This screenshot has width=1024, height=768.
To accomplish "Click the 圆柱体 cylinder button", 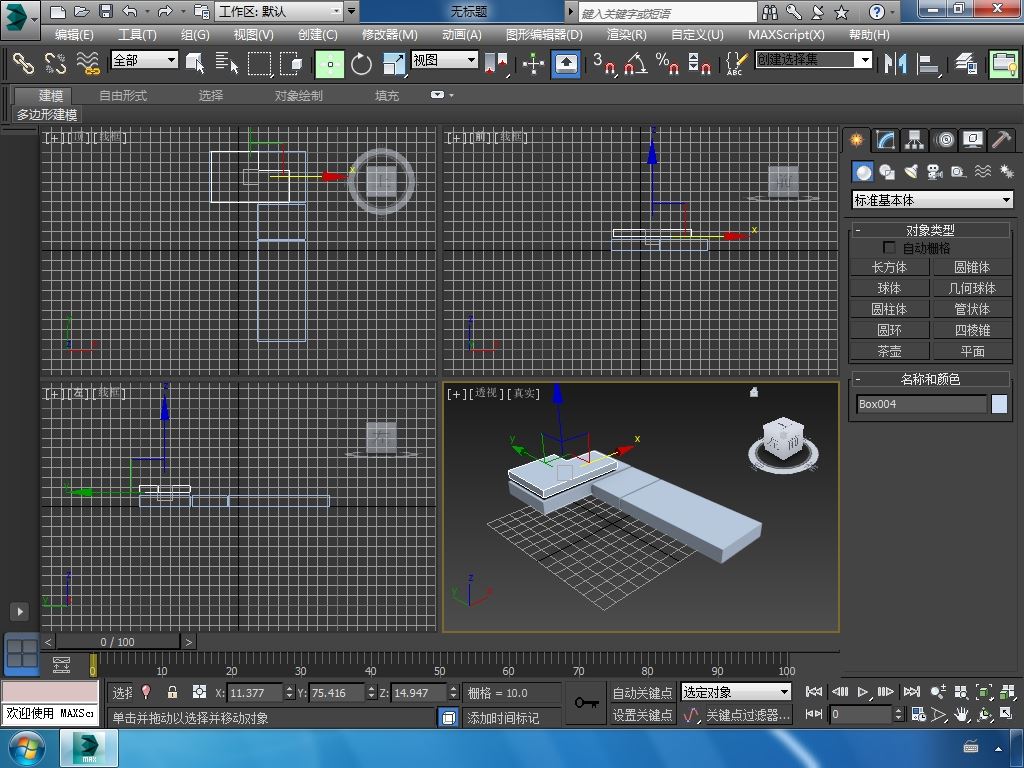I will [889, 309].
